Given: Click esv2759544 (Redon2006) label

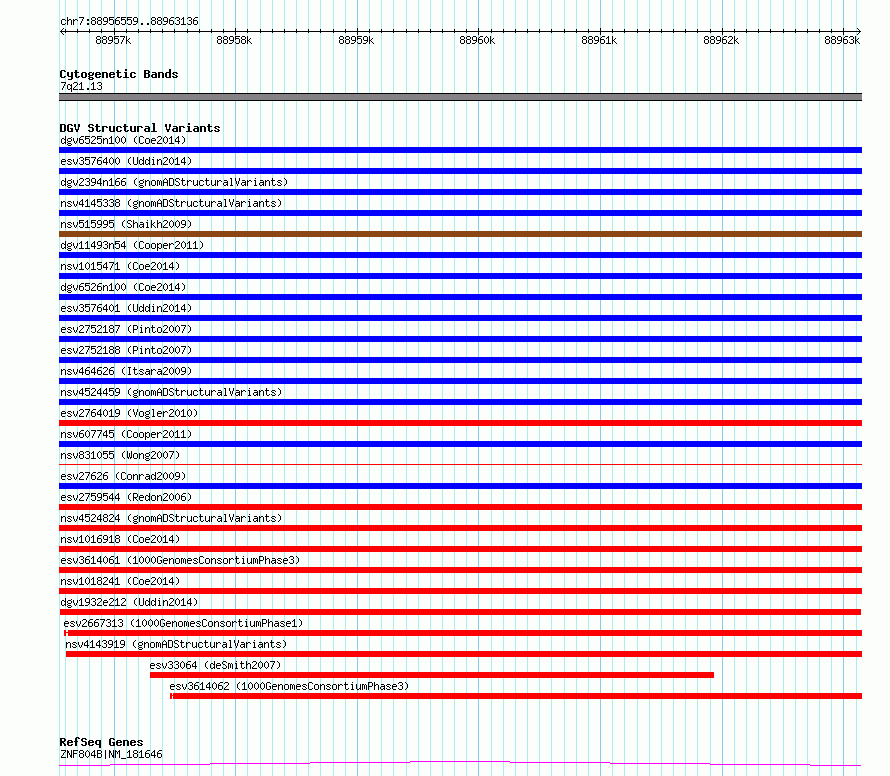Looking at the screenshot, I should (126, 497).
